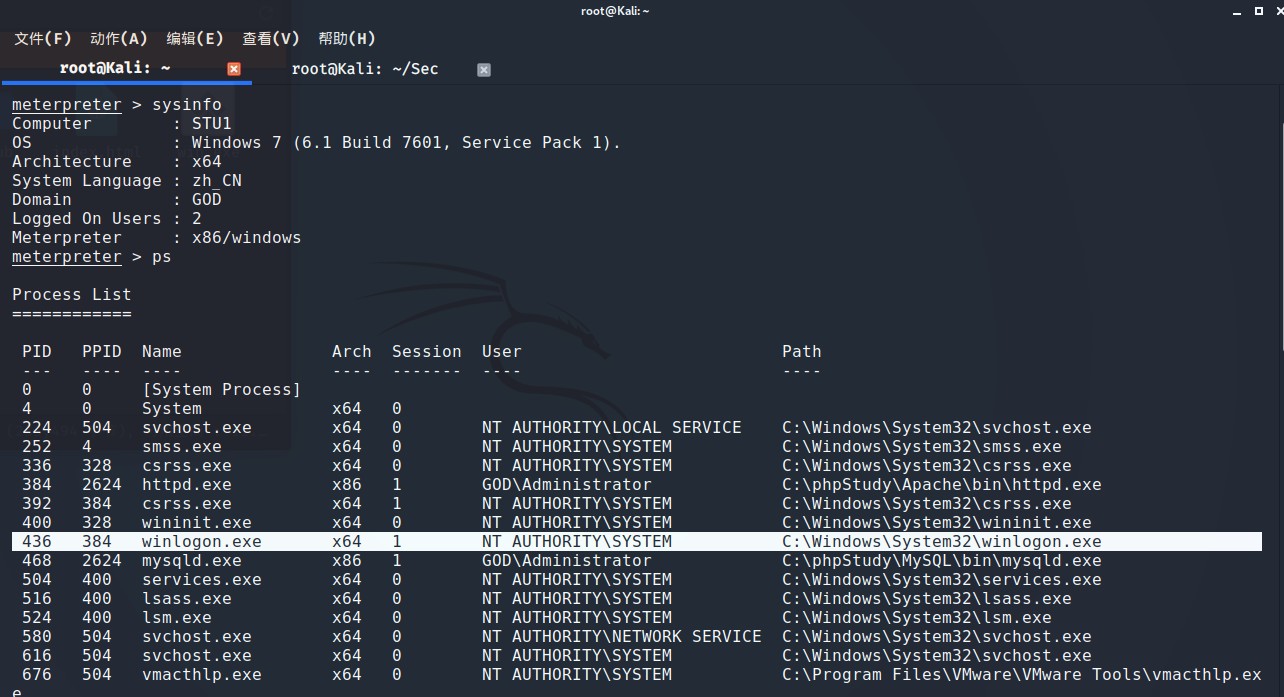Viewport: 1284px width, 697px height.
Task: Click the User column header
Action: pyautogui.click(x=502, y=352)
